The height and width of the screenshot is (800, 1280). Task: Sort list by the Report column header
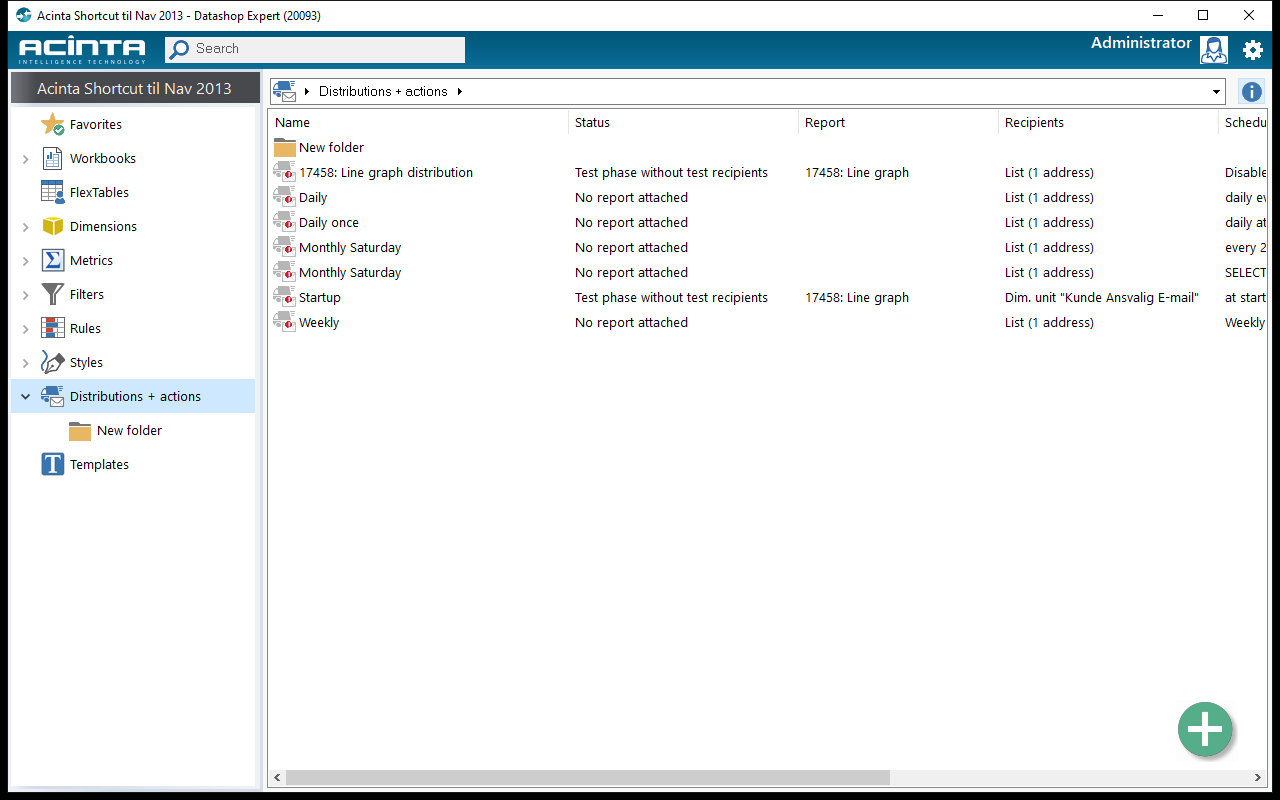pyautogui.click(x=899, y=123)
